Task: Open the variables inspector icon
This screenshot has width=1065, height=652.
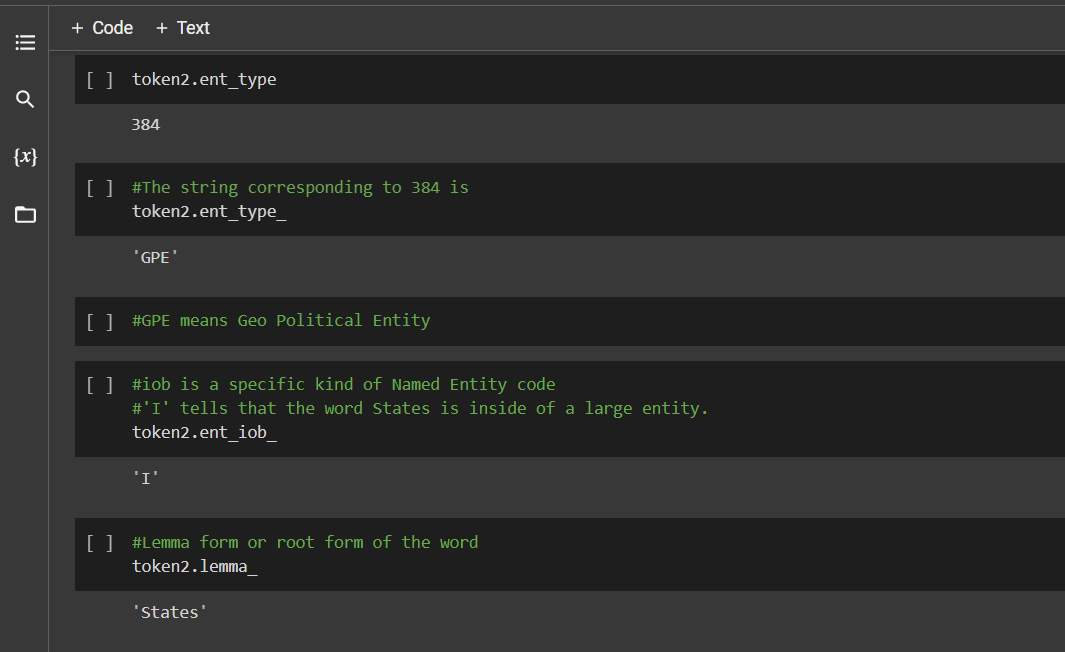Action: (25, 157)
